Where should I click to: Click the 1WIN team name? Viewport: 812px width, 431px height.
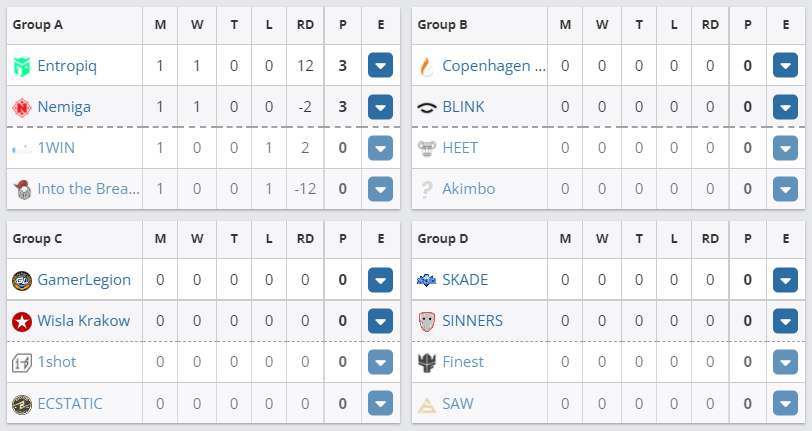click(x=56, y=148)
